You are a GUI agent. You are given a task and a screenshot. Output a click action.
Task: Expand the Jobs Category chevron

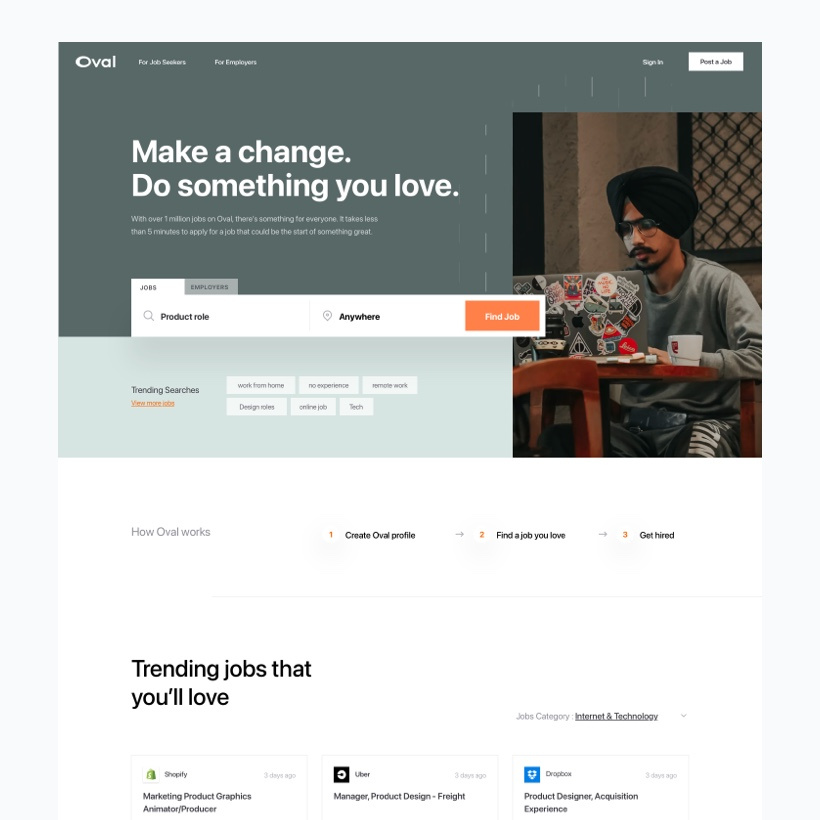tap(684, 715)
